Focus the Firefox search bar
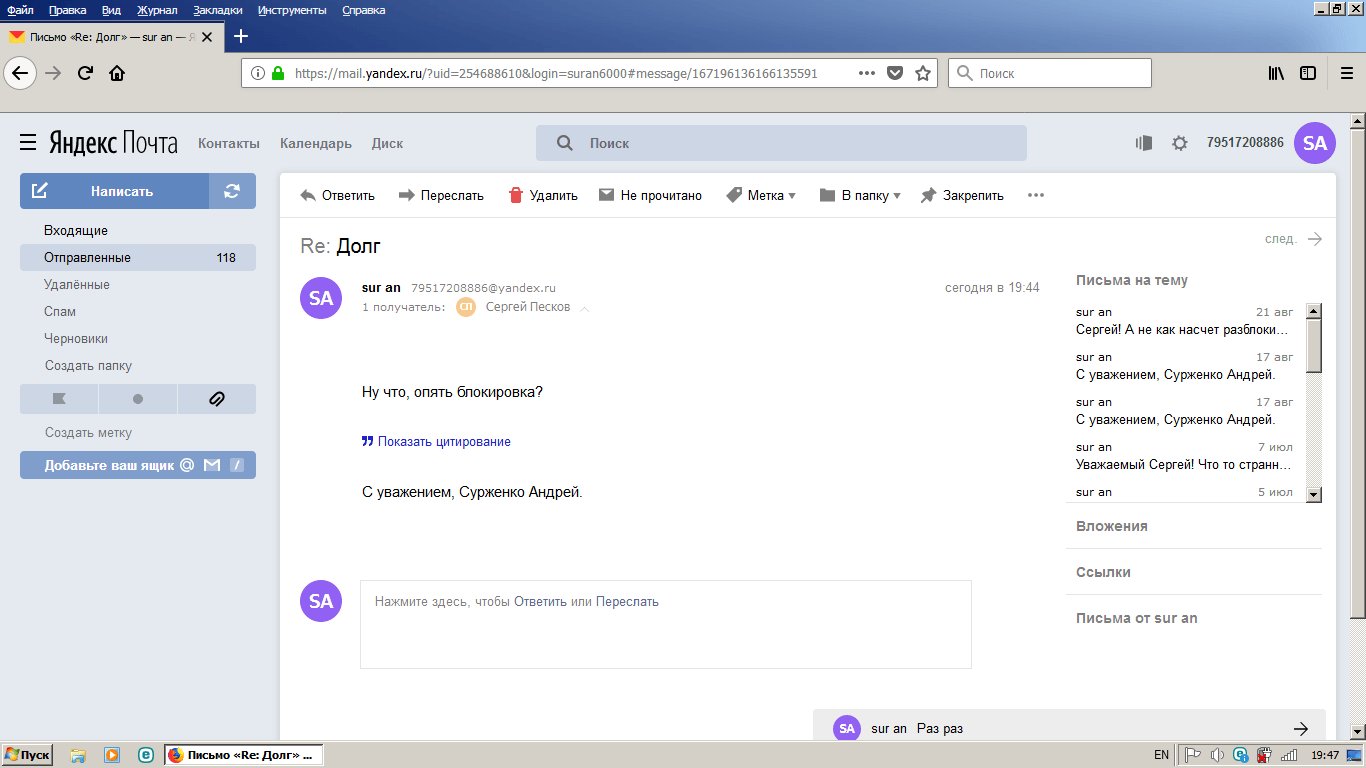The height and width of the screenshot is (768, 1366). tap(1050, 73)
